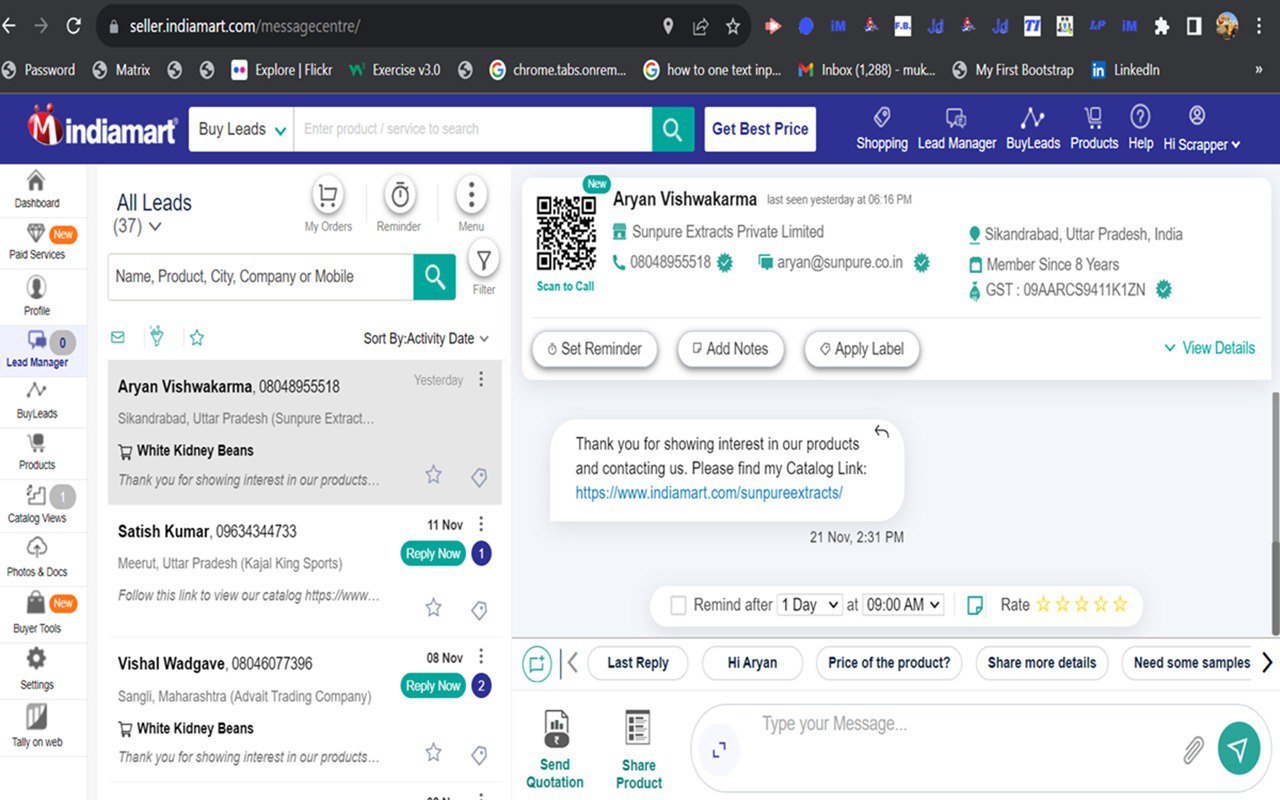Open Photos & Docs in sidebar
The height and width of the screenshot is (800, 1280).
(x=37, y=557)
